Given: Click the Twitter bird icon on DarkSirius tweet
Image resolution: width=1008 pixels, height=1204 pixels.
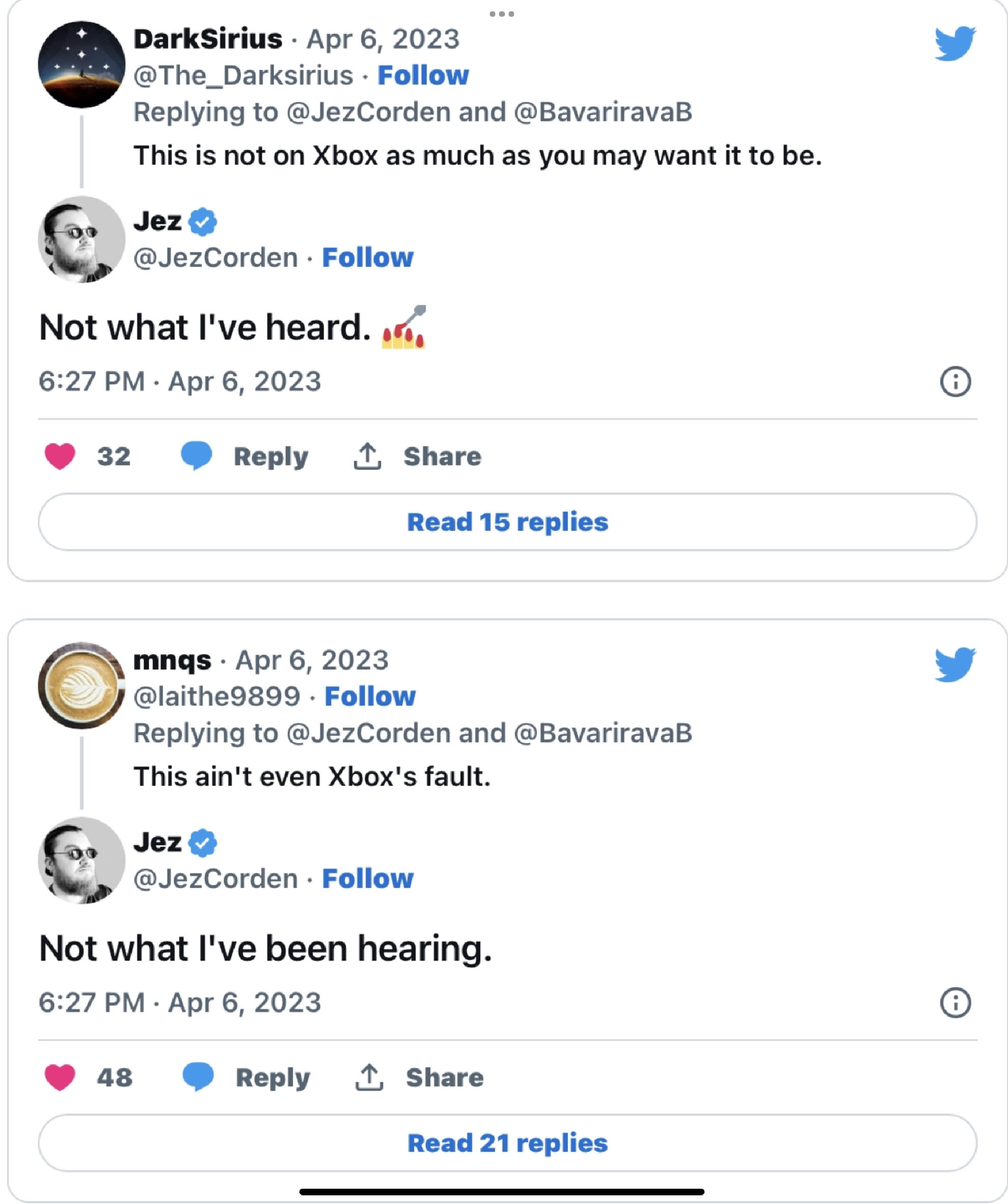Looking at the screenshot, I should point(955,43).
